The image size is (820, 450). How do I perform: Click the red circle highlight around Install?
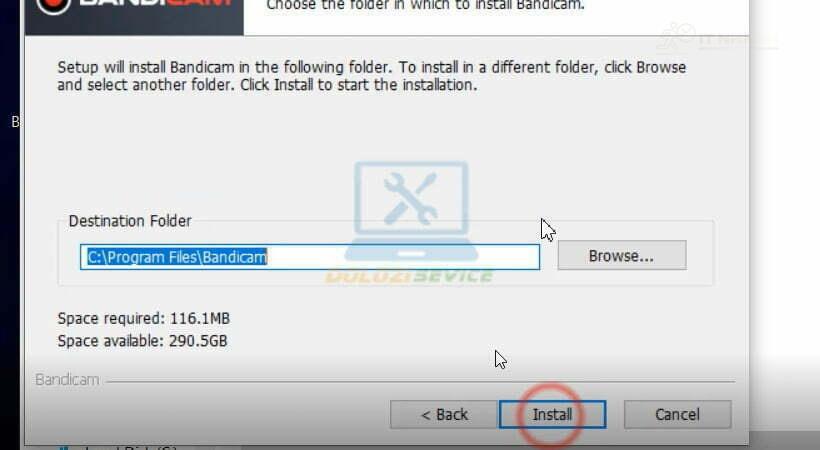click(550, 414)
